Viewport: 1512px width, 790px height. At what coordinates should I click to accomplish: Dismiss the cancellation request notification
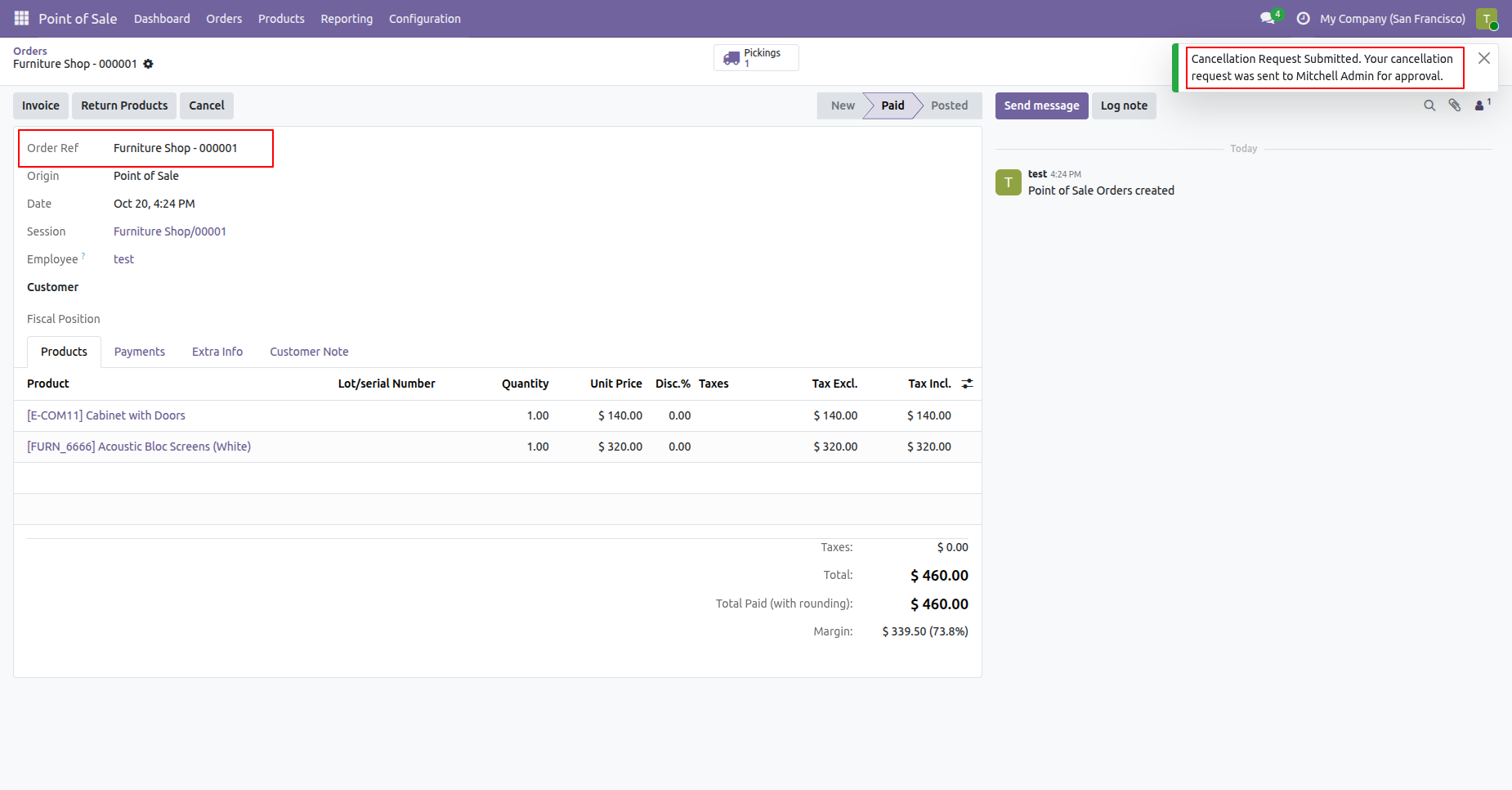[x=1484, y=58]
